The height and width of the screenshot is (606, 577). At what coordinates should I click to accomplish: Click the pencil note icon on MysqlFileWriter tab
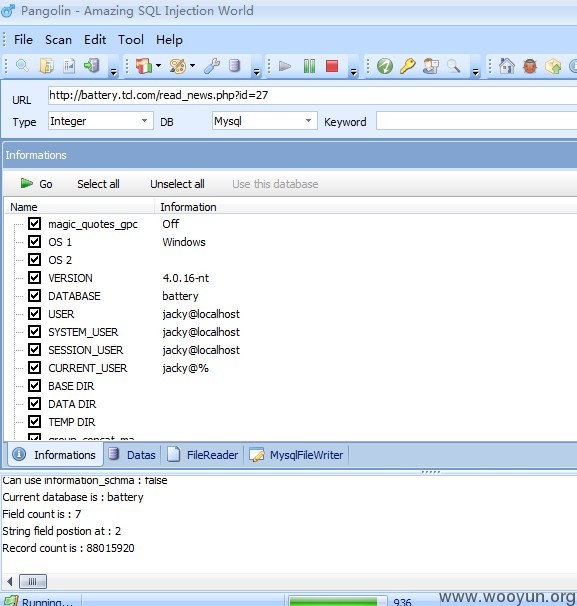[x=257, y=454]
